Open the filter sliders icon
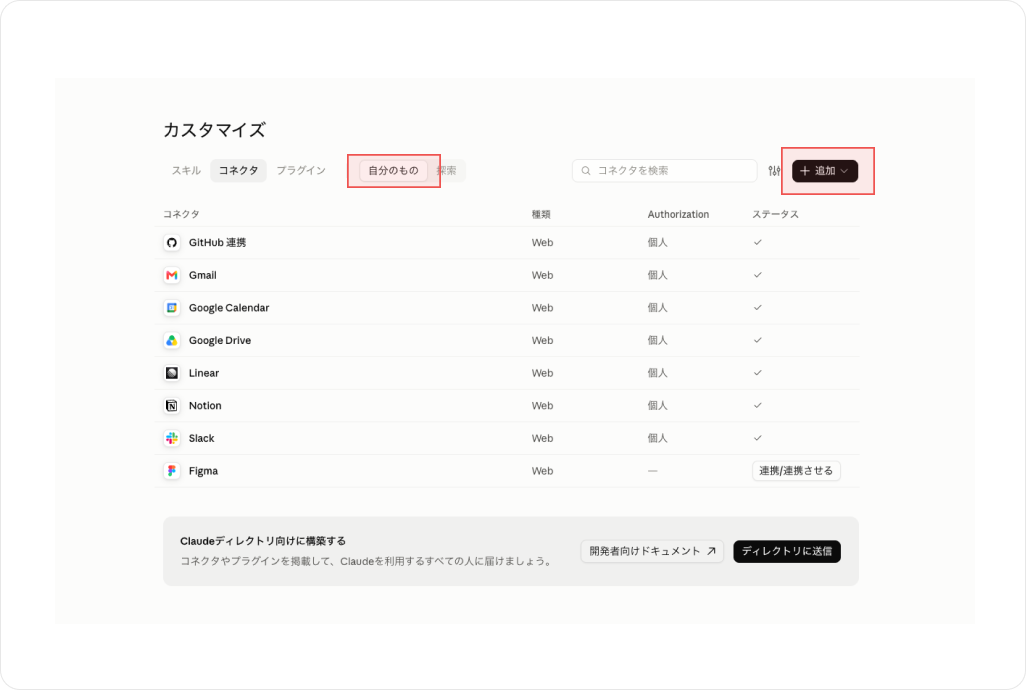The width and height of the screenshot is (1026, 690). coord(775,171)
